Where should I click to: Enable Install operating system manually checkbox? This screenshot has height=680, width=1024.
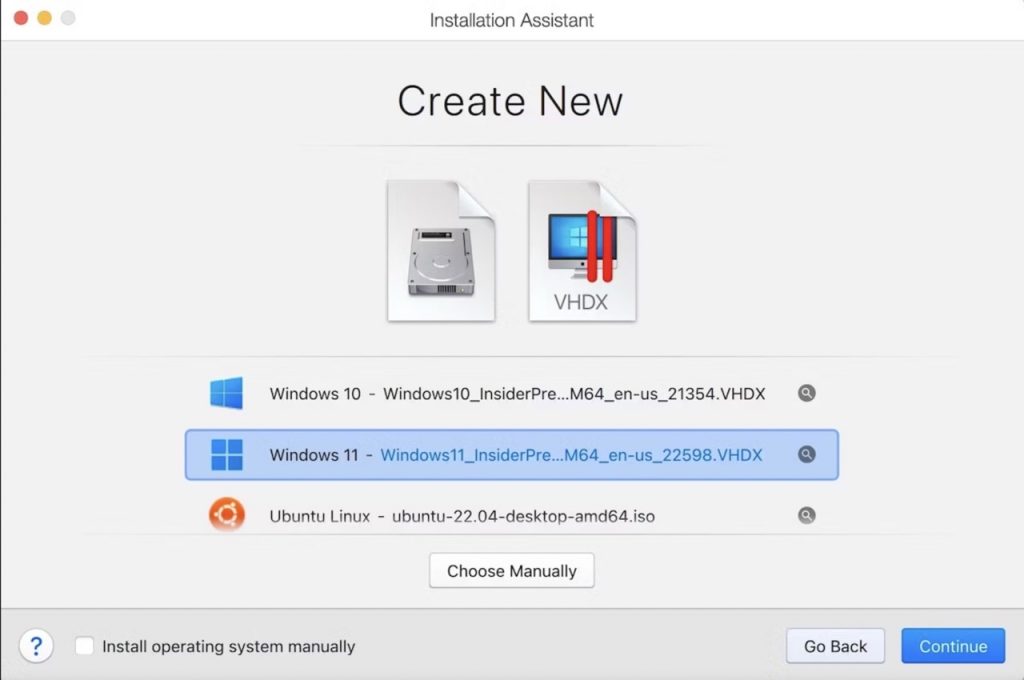[84, 646]
